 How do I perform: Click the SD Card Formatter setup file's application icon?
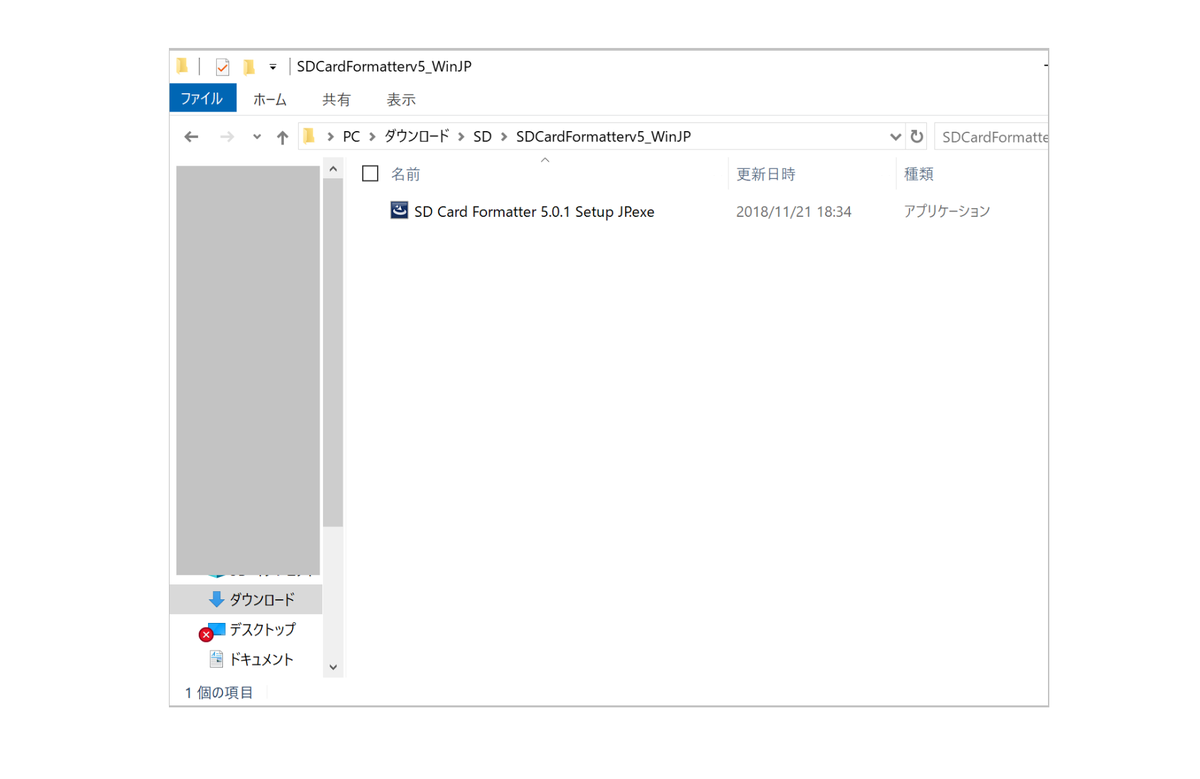click(399, 211)
